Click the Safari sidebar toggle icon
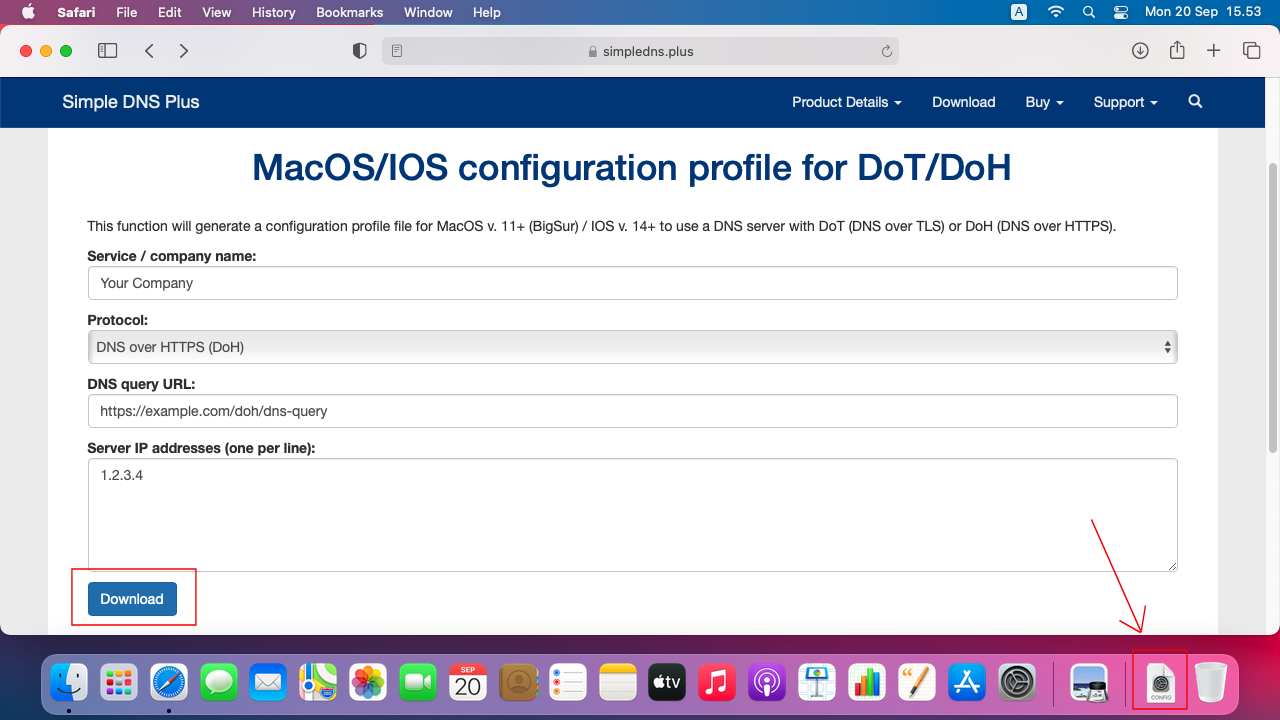This screenshot has height=720, width=1280. (x=107, y=51)
